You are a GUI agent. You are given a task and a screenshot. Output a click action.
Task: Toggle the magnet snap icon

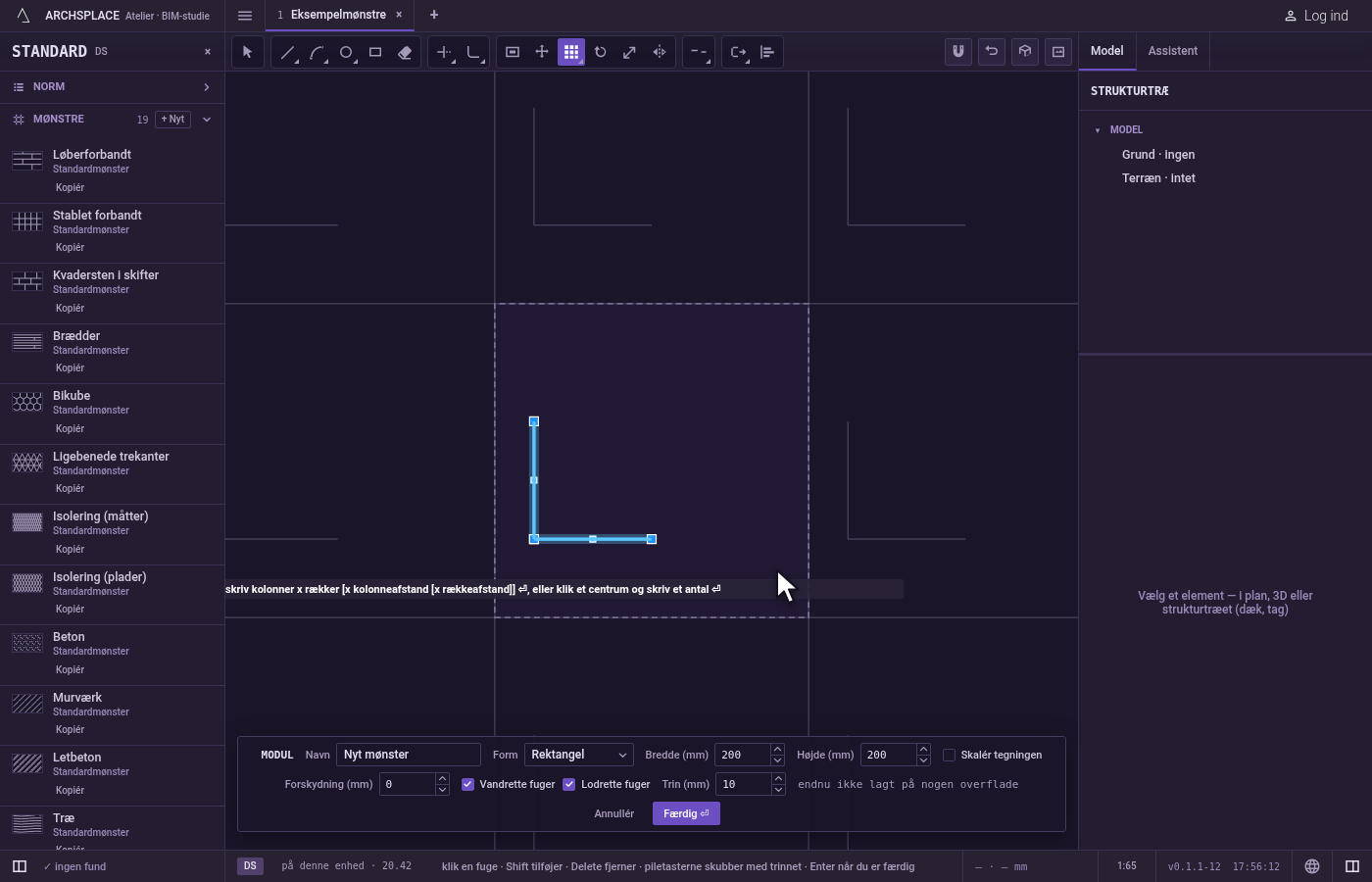[958, 51]
